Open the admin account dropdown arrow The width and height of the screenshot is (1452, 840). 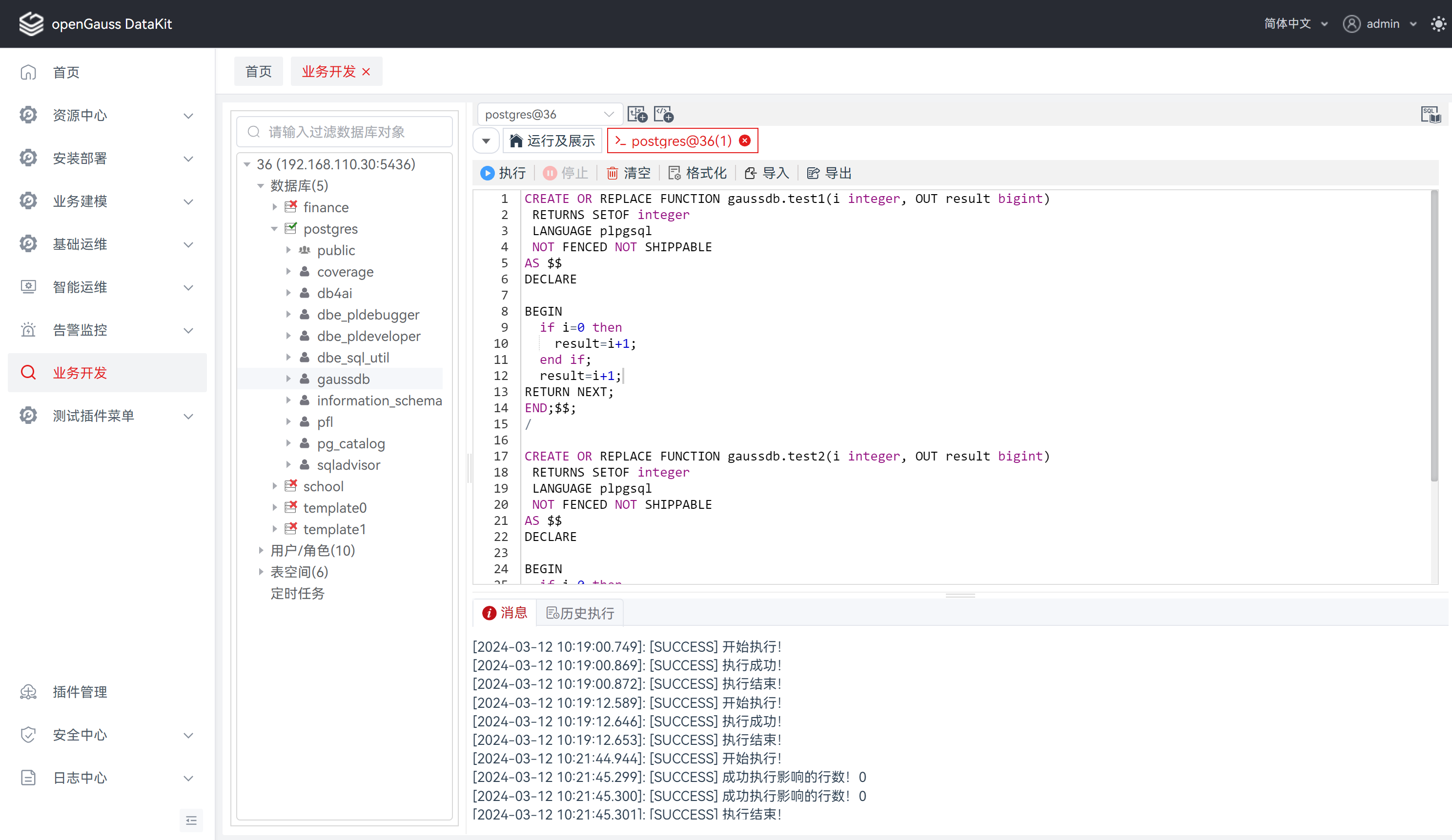coord(1413,24)
